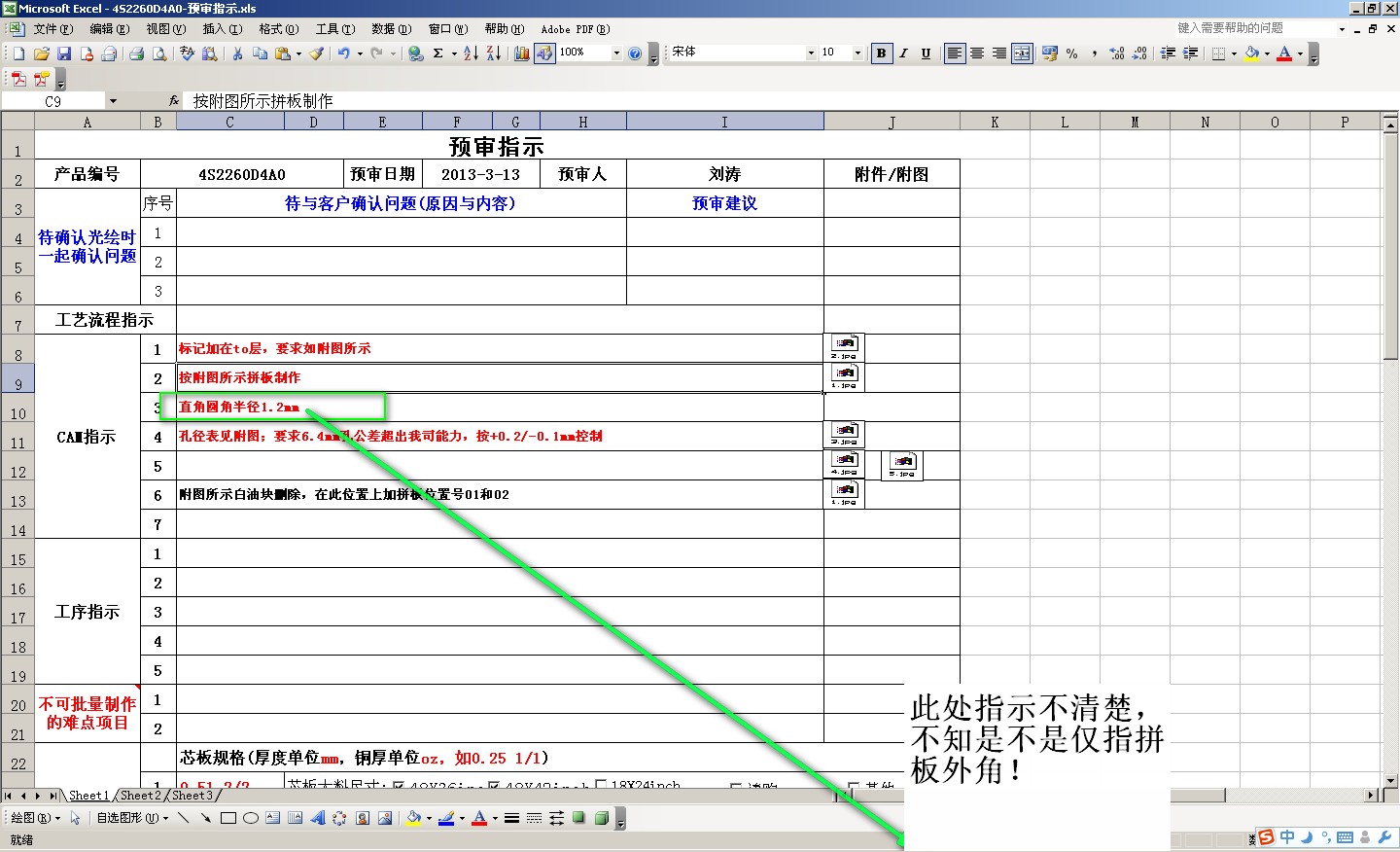Toggle center alignment

(x=977, y=53)
